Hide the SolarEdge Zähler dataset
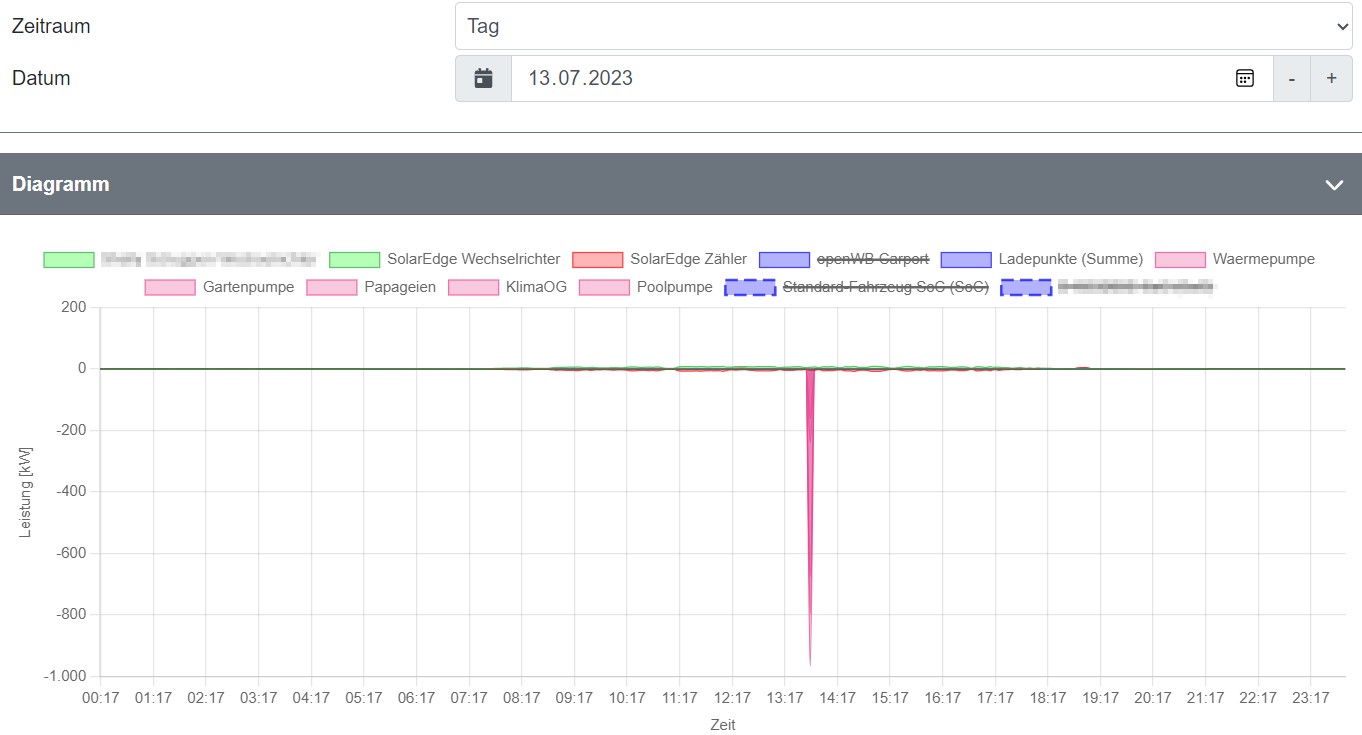Image resolution: width=1362 pixels, height=735 pixels. pos(688,259)
